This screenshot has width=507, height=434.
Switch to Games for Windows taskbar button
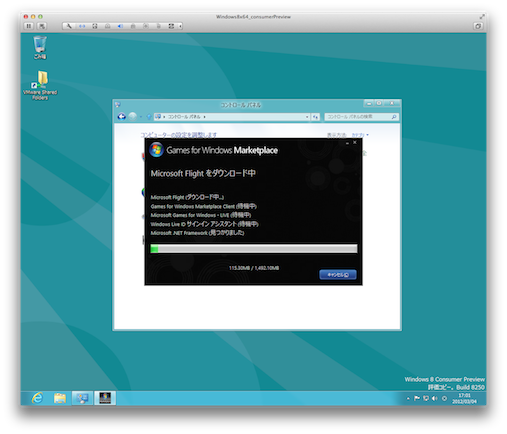[105, 398]
